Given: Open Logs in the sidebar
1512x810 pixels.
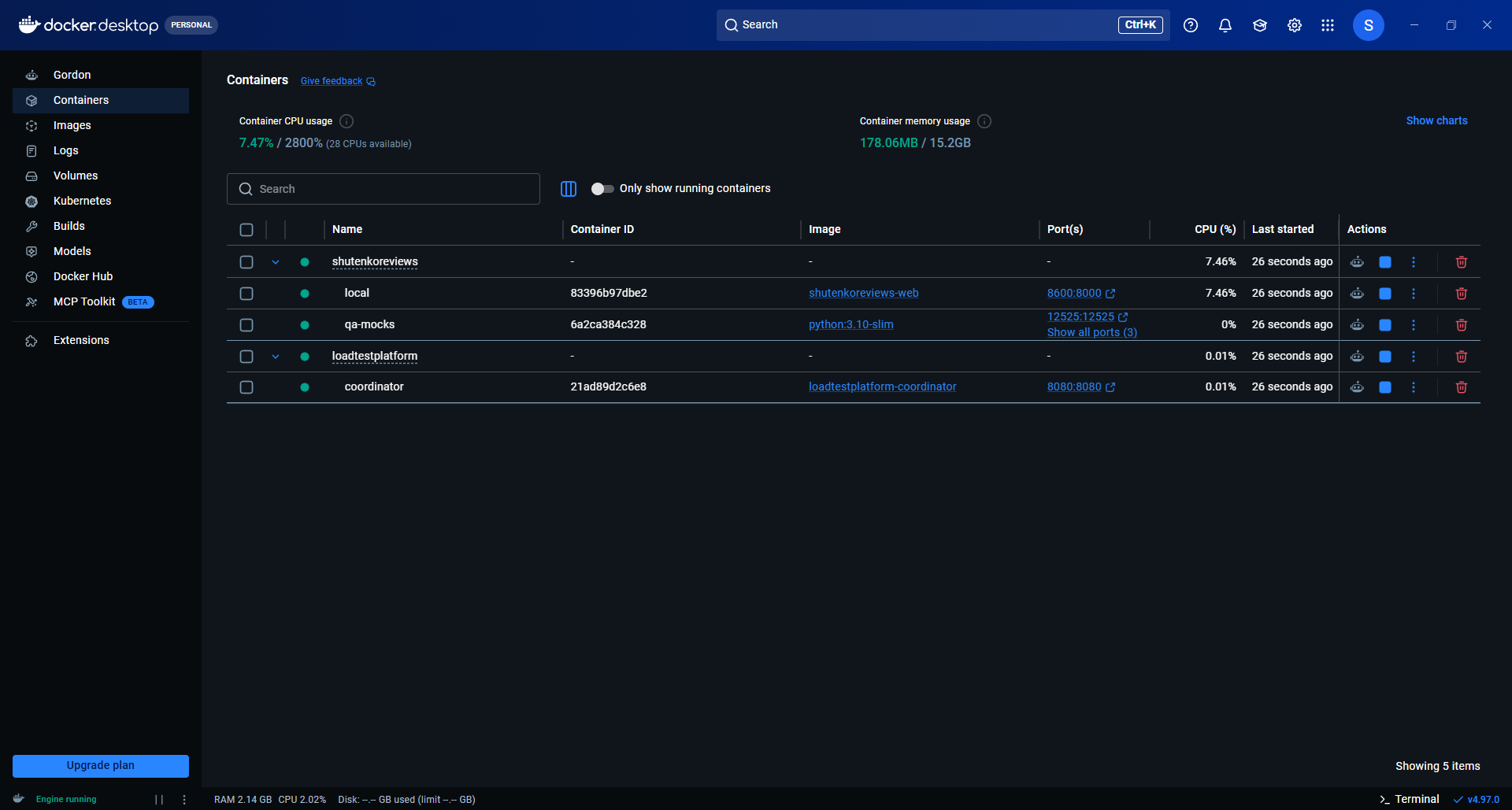Looking at the screenshot, I should click(x=101, y=151).
